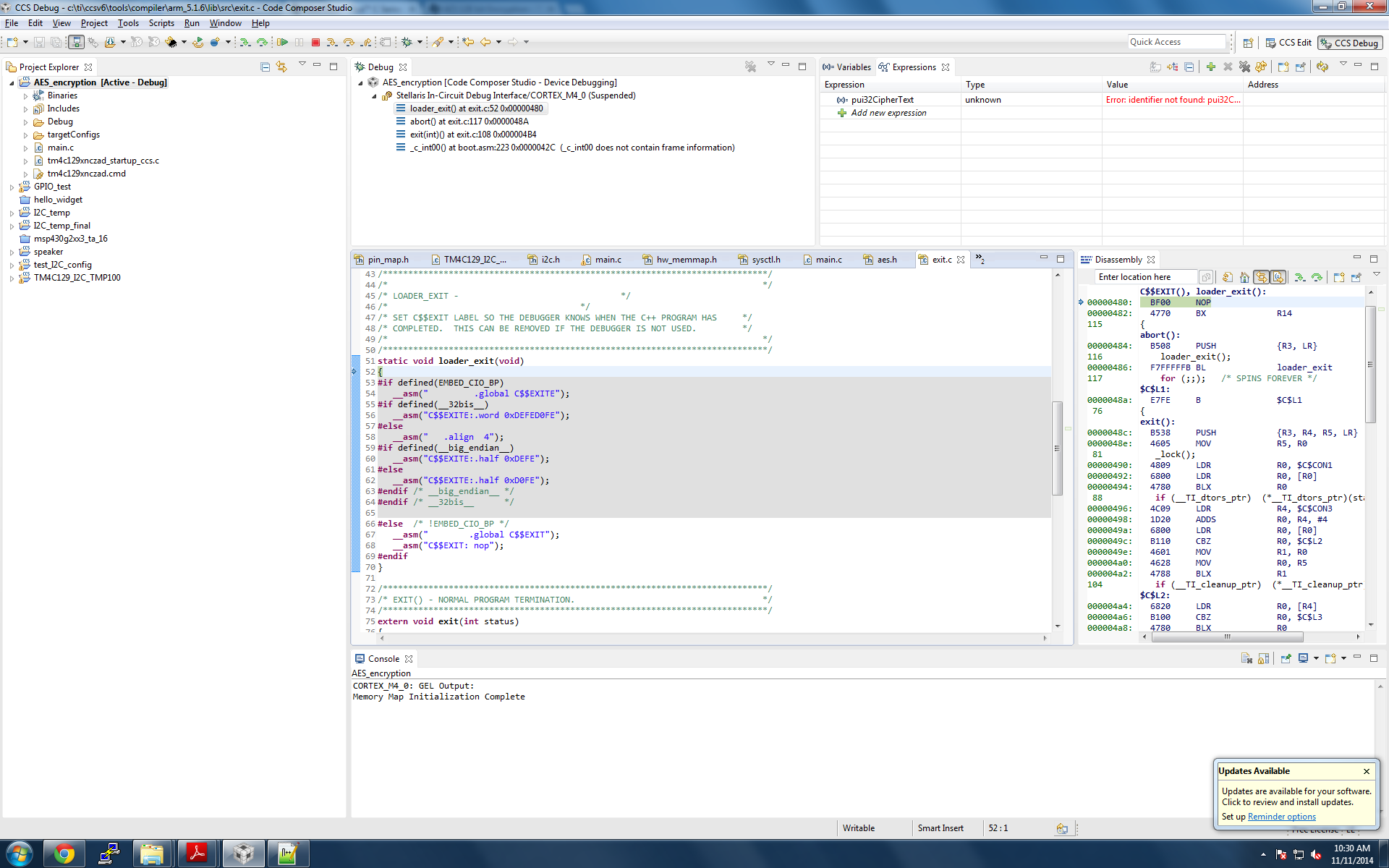The width and height of the screenshot is (1389, 868).
Task: Open Google Chrome from taskbar
Action: click(x=64, y=854)
